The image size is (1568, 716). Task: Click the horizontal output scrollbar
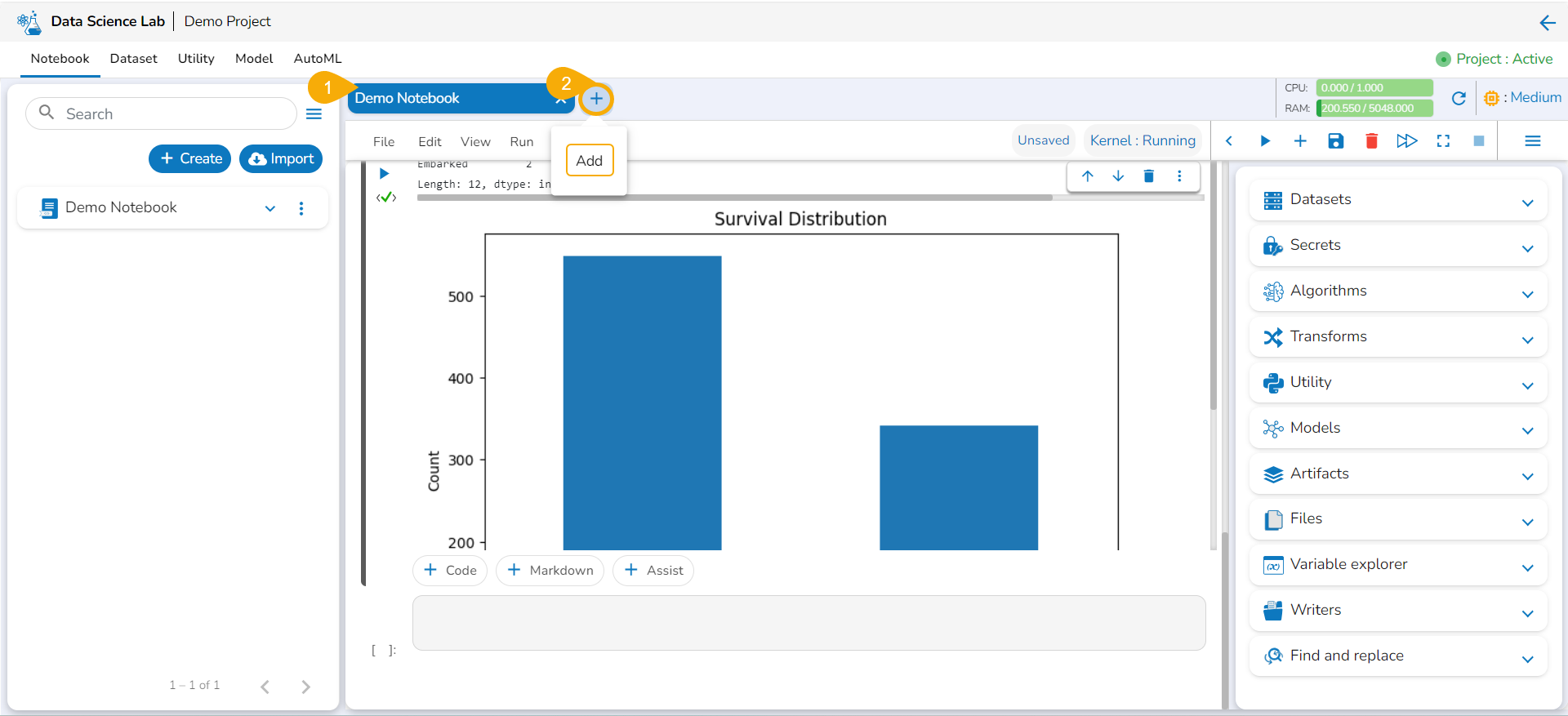(735, 198)
